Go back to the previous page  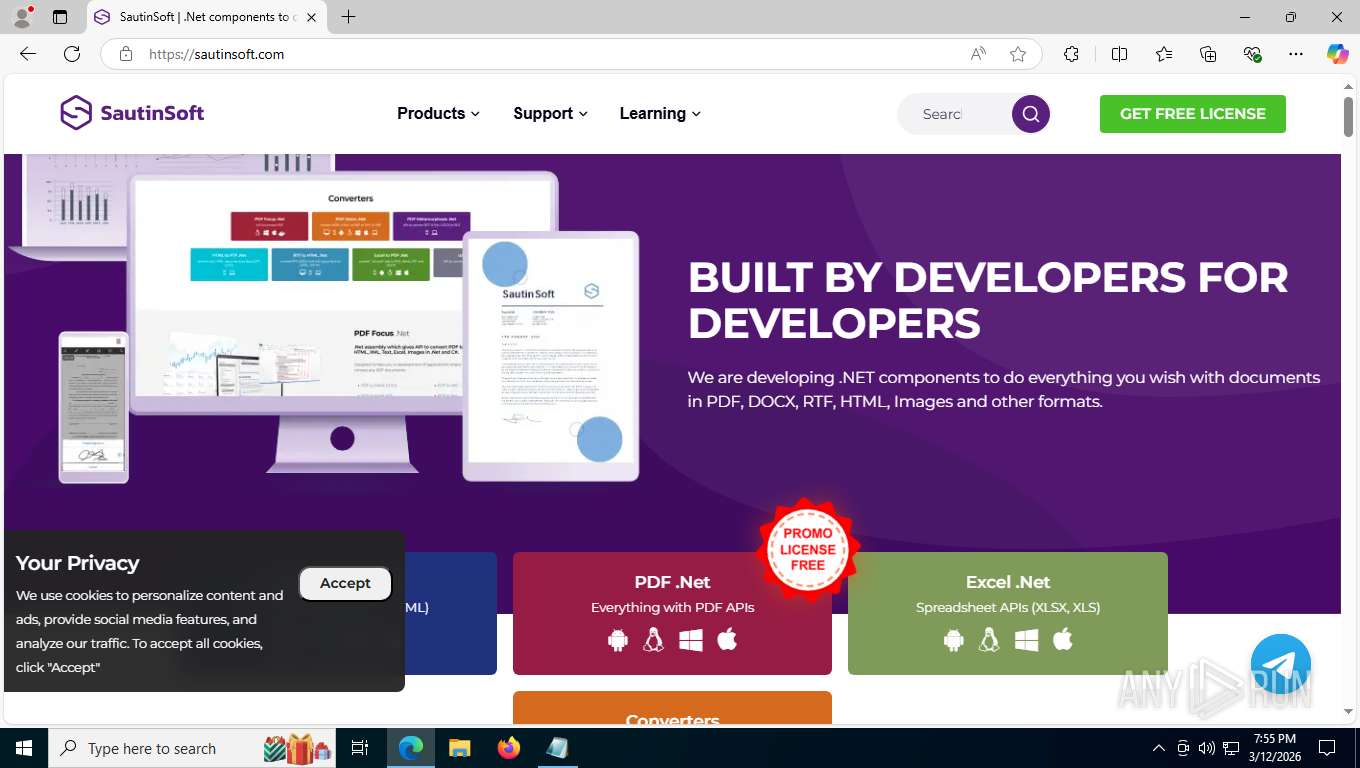pyautogui.click(x=28, y=54)
